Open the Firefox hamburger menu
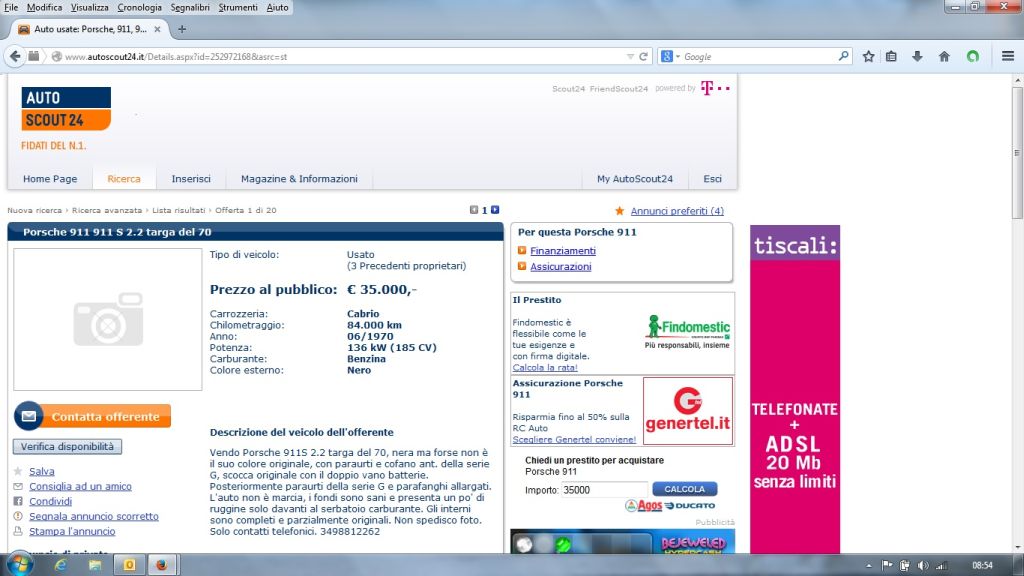The image size is (1024, 576). pyautogui.click(x=1008, y=57)
